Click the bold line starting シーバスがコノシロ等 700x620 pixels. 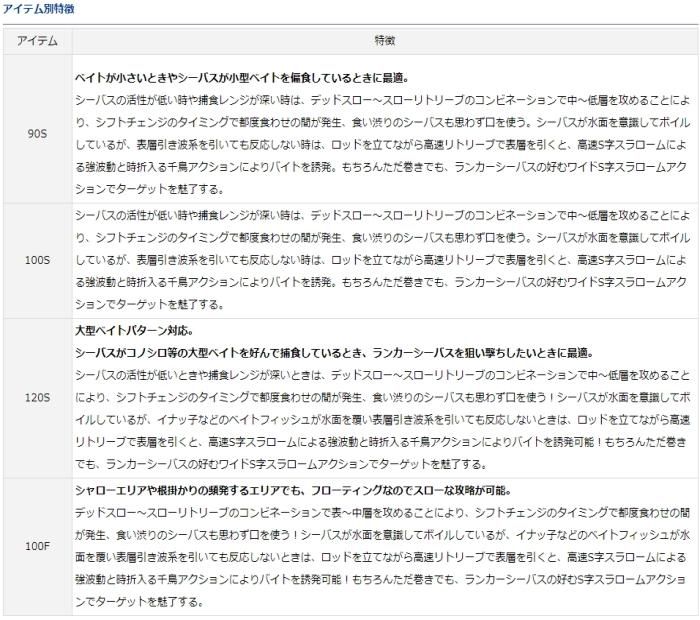[334, 353]
